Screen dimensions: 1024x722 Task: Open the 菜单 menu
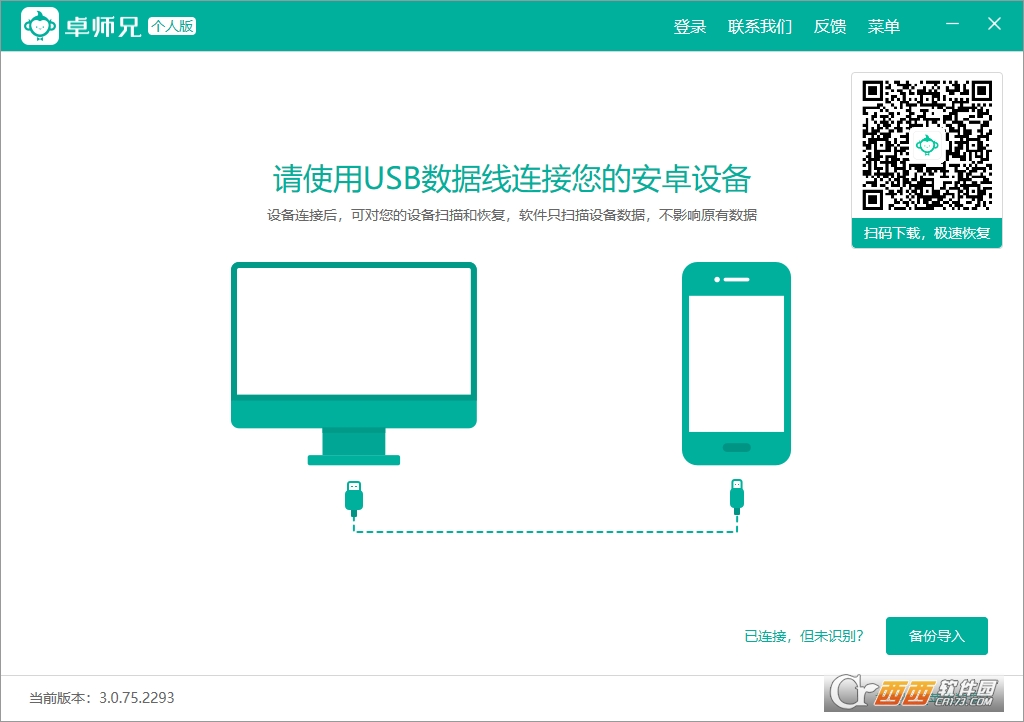pyautogui.click(x=884, y=26)
